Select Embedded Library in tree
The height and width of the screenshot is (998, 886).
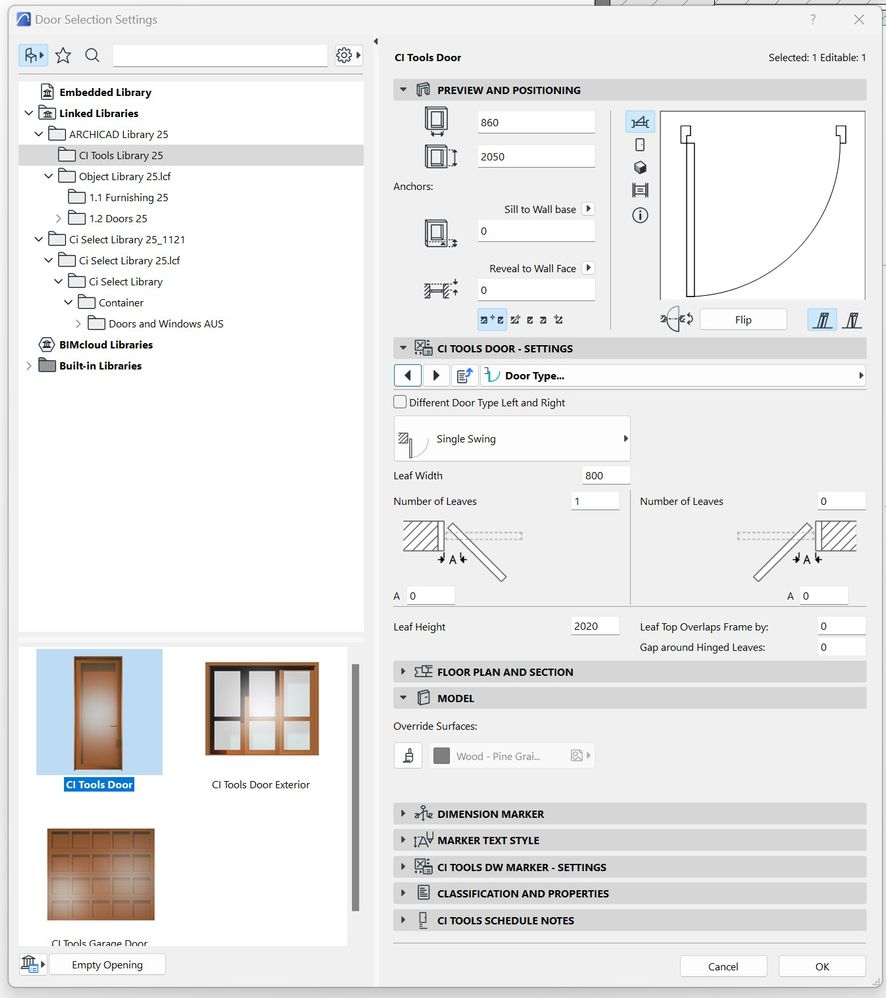(105, 92)
